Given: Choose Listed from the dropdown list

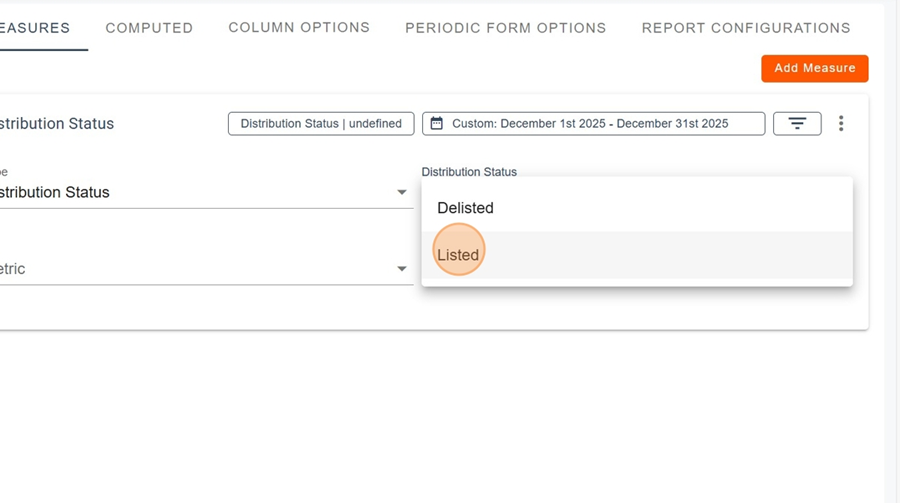Looking at the screenshot, I should pos(459,255).
